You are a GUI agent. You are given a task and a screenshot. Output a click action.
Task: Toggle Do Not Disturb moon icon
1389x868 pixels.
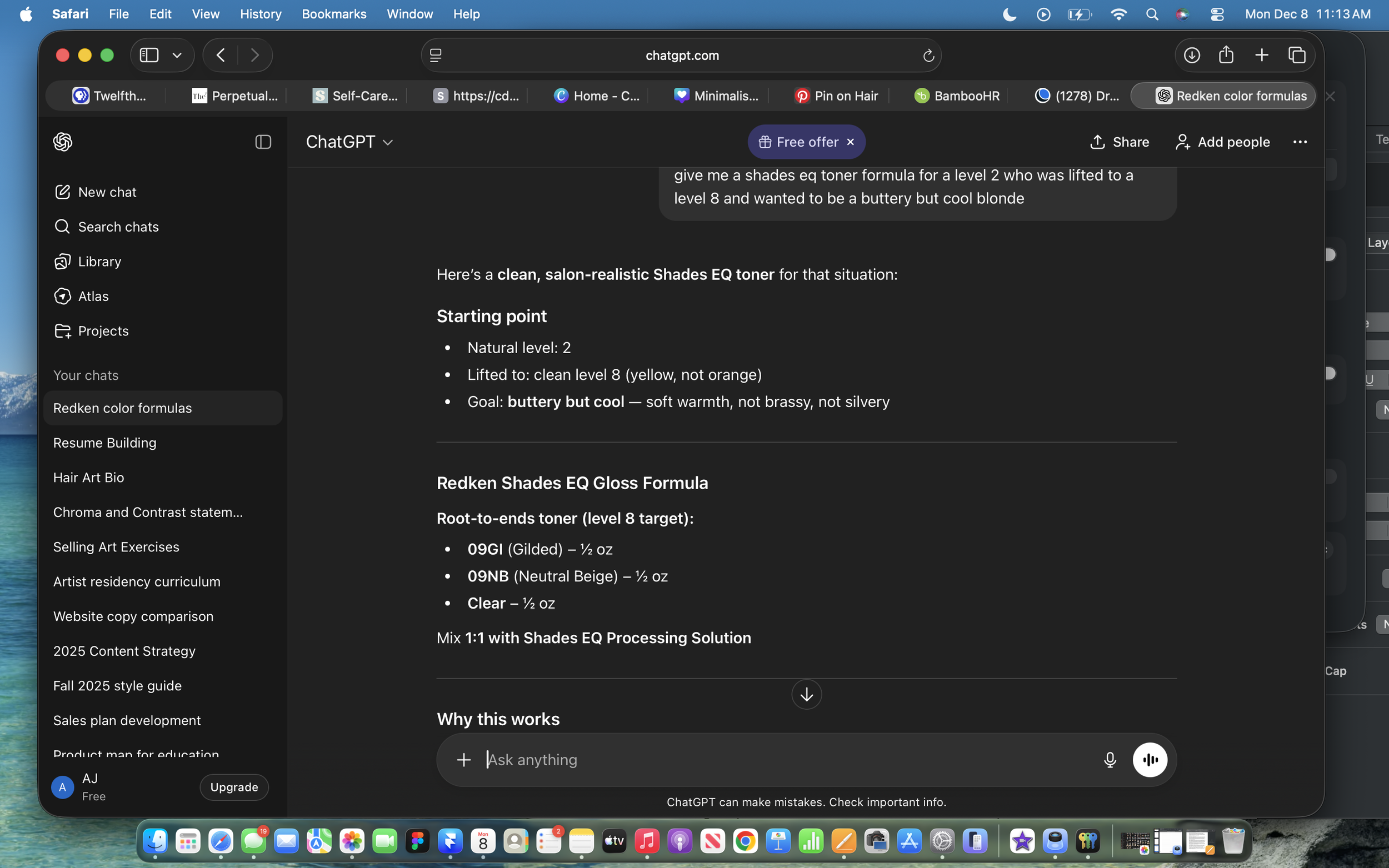[x=1010, y=14]
